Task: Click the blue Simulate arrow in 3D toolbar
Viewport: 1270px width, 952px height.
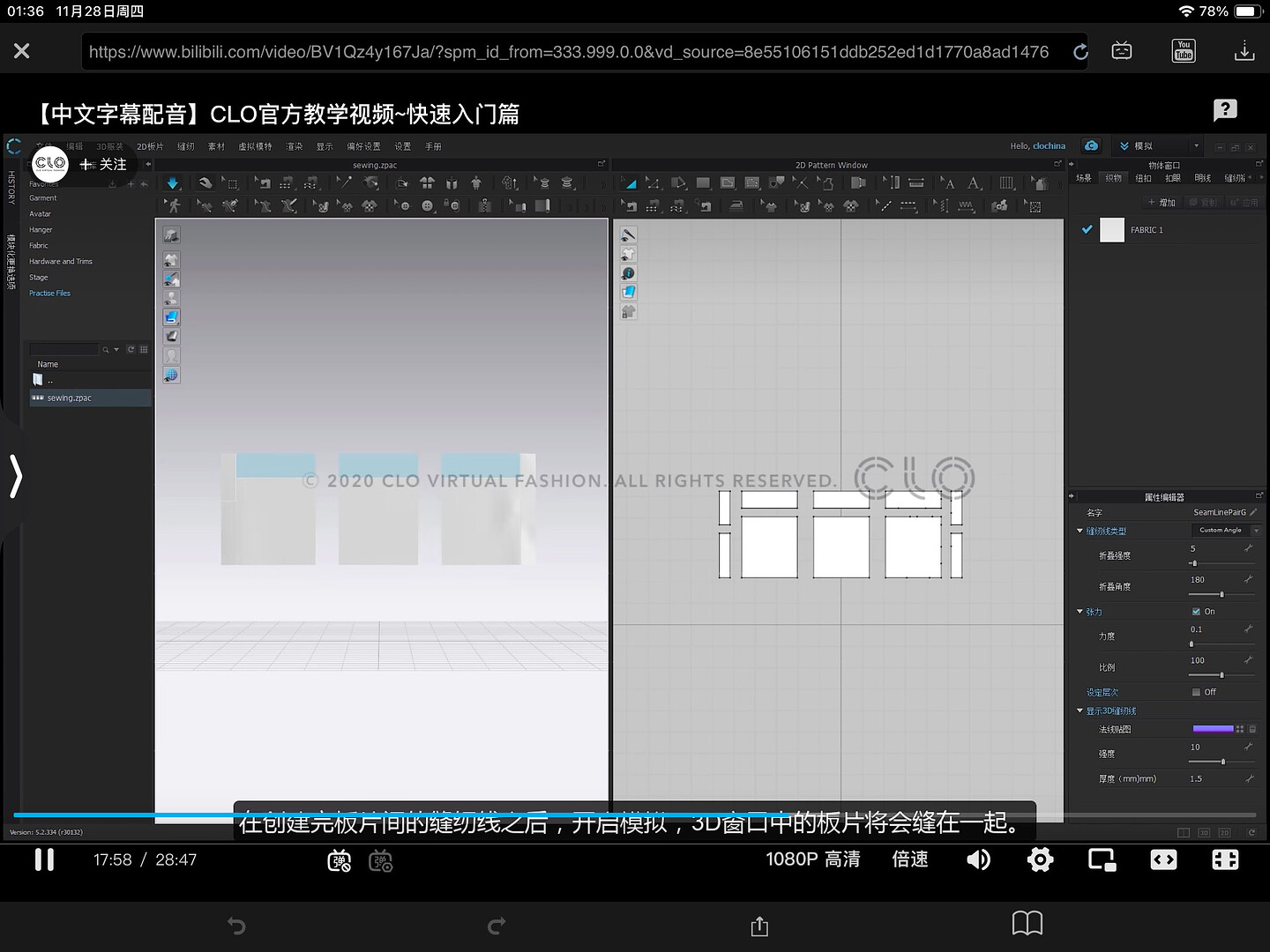Action: (x=173, y=183)
